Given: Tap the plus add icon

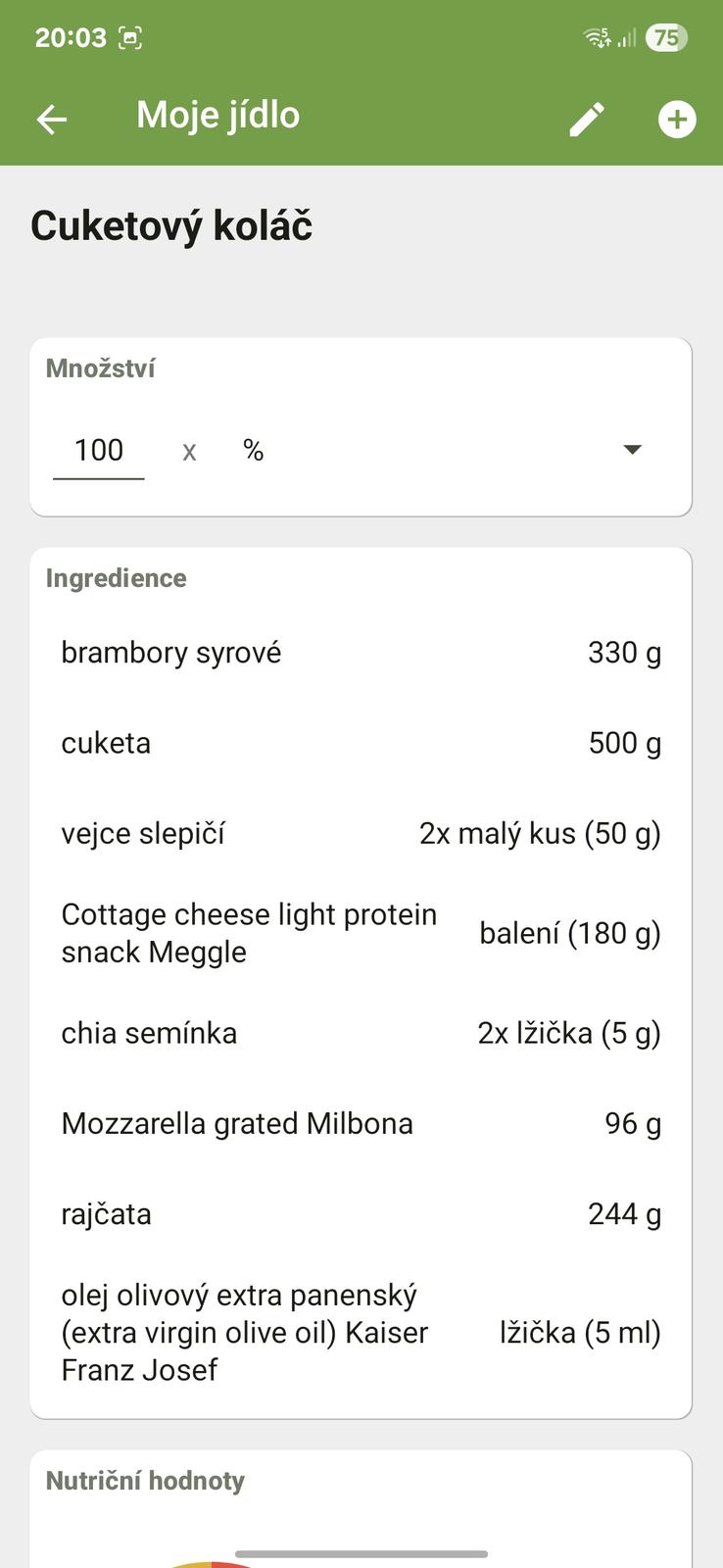Looking at the screenshot, I should pyautogui.click(x=677, y=120).
